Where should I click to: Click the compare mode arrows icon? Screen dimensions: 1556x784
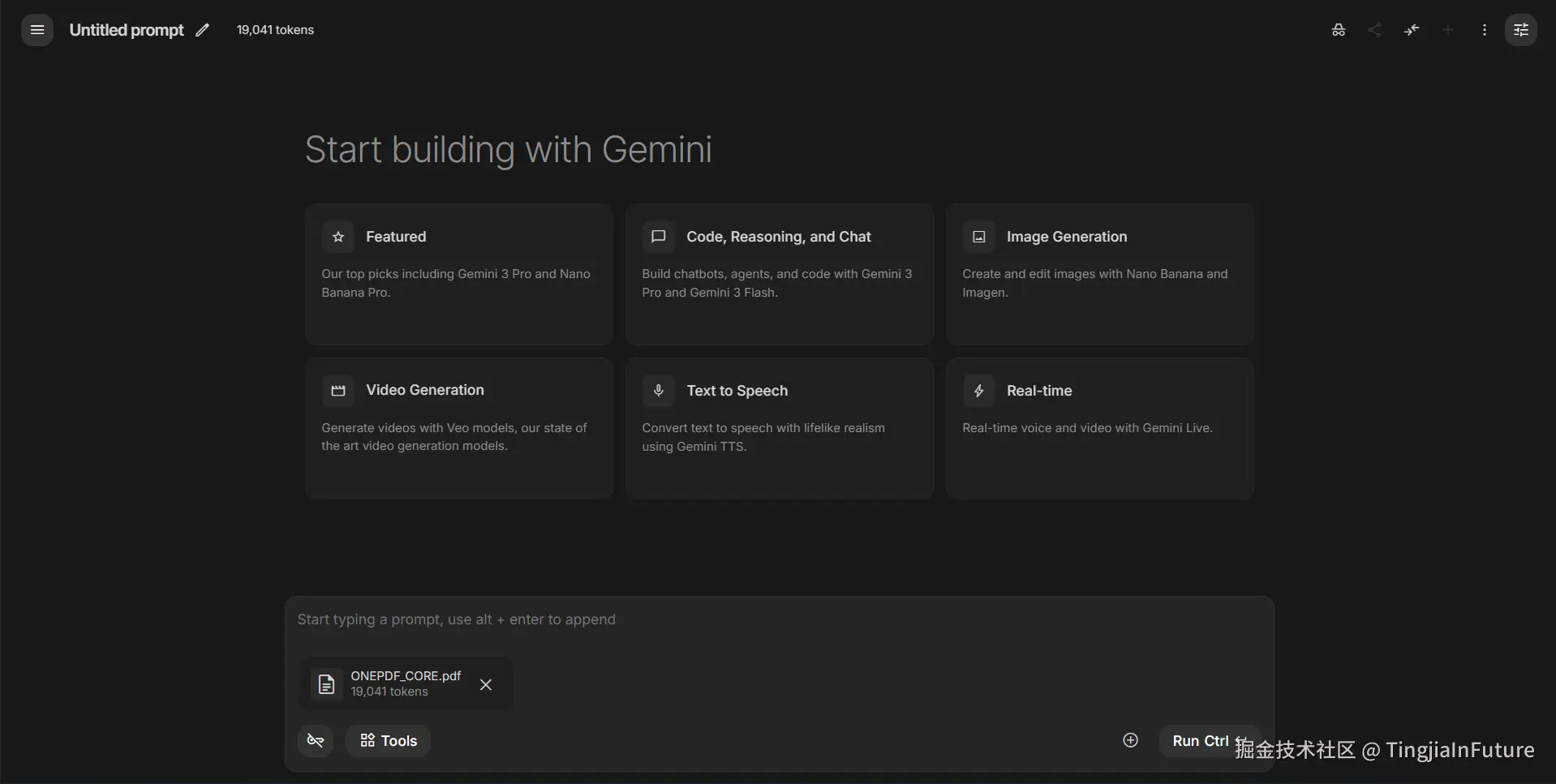tap(1412, 30)
